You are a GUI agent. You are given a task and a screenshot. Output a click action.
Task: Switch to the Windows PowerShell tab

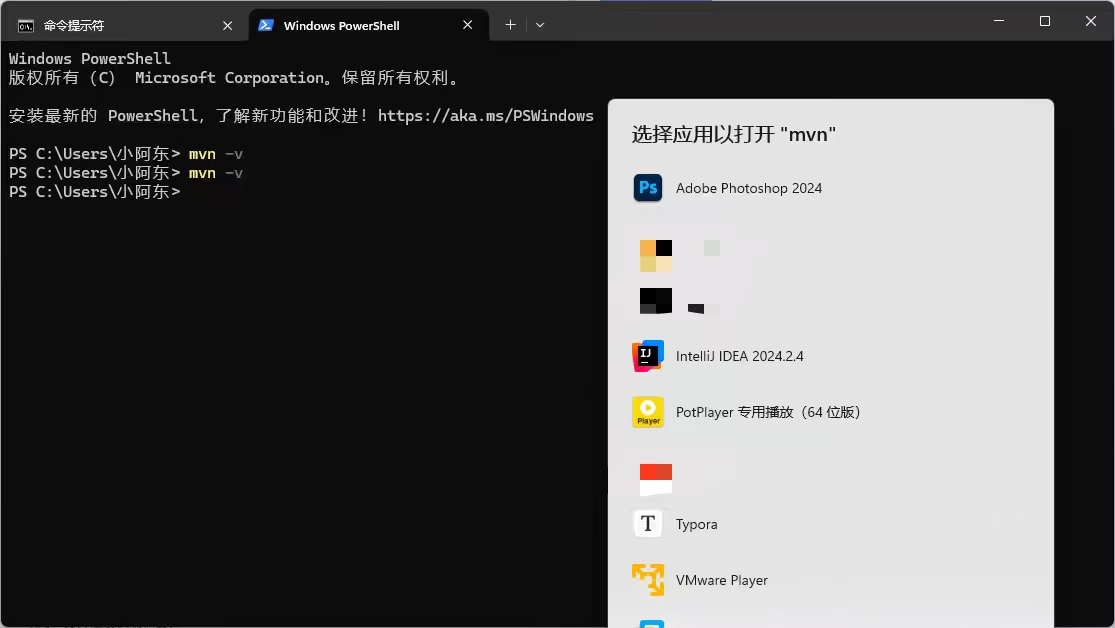click(340, 24)
